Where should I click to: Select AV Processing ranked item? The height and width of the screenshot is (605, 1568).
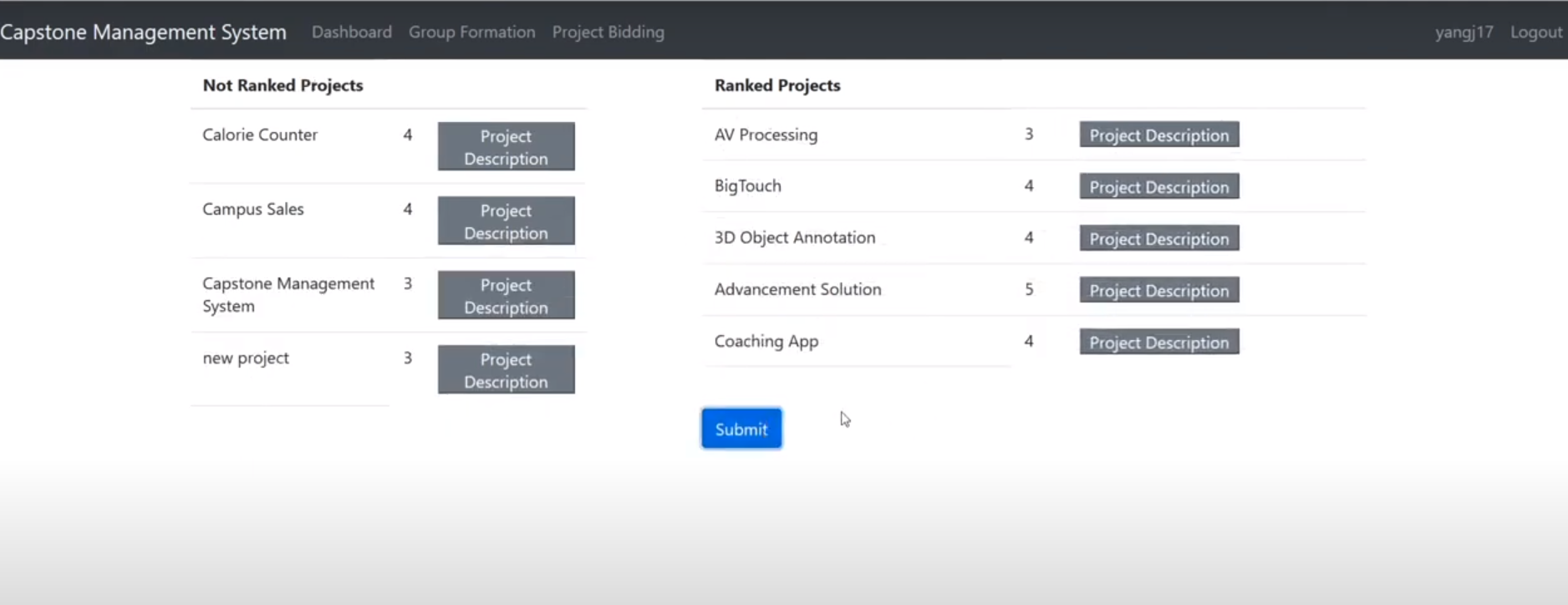click(x=766, y=135)
